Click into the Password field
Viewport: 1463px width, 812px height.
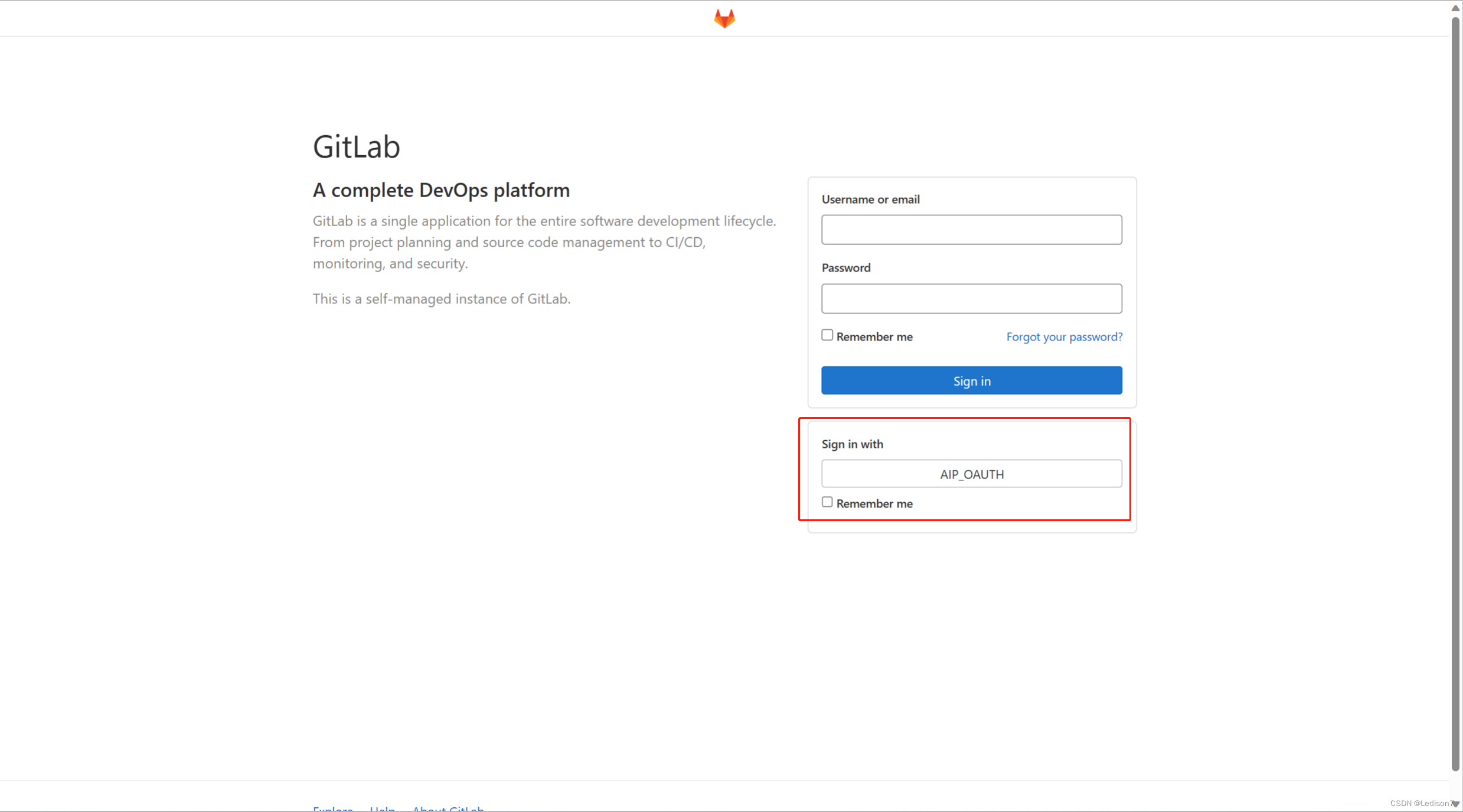(x=971, y=299)
